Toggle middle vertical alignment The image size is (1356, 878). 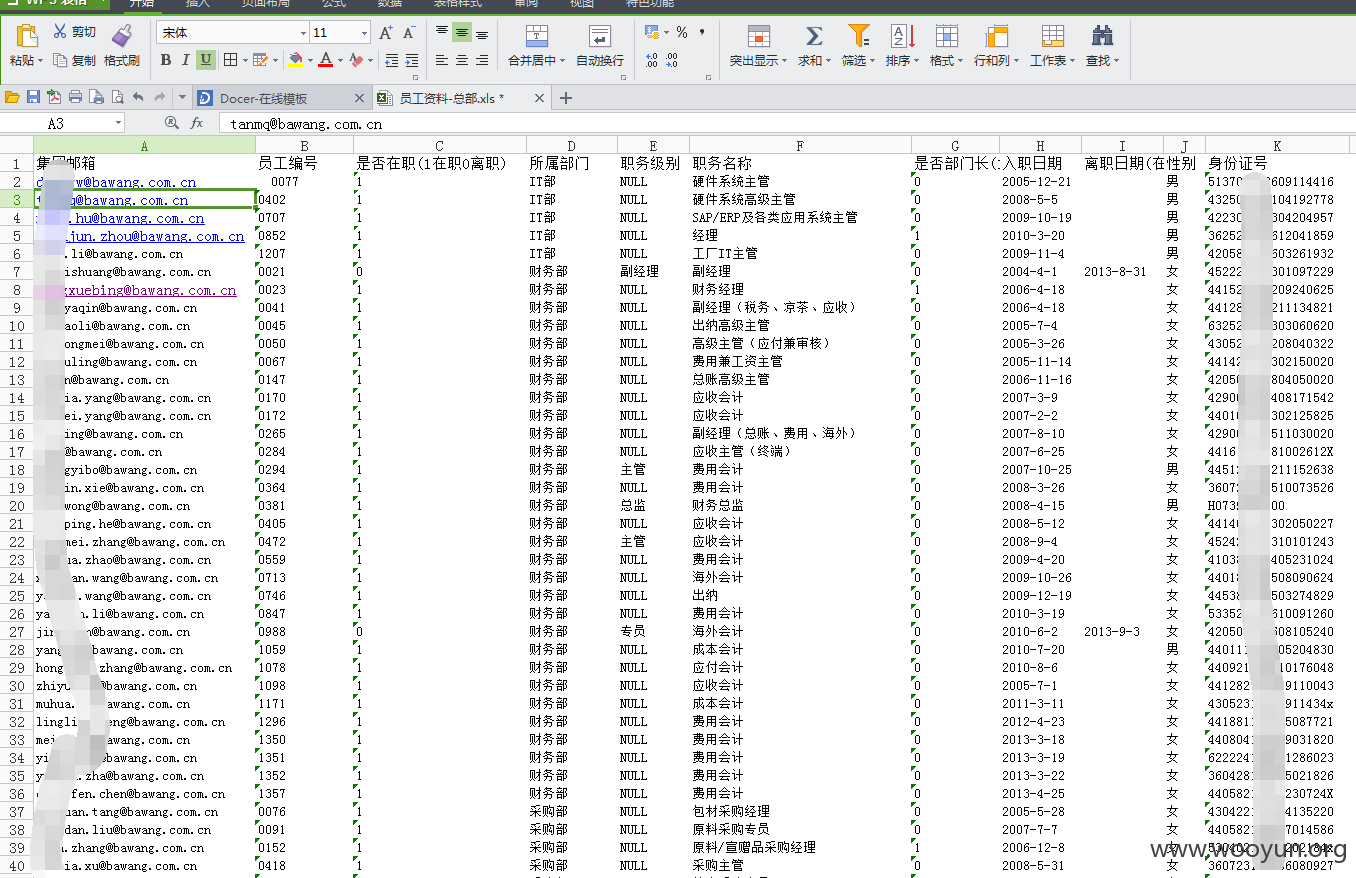pos(461,33)
